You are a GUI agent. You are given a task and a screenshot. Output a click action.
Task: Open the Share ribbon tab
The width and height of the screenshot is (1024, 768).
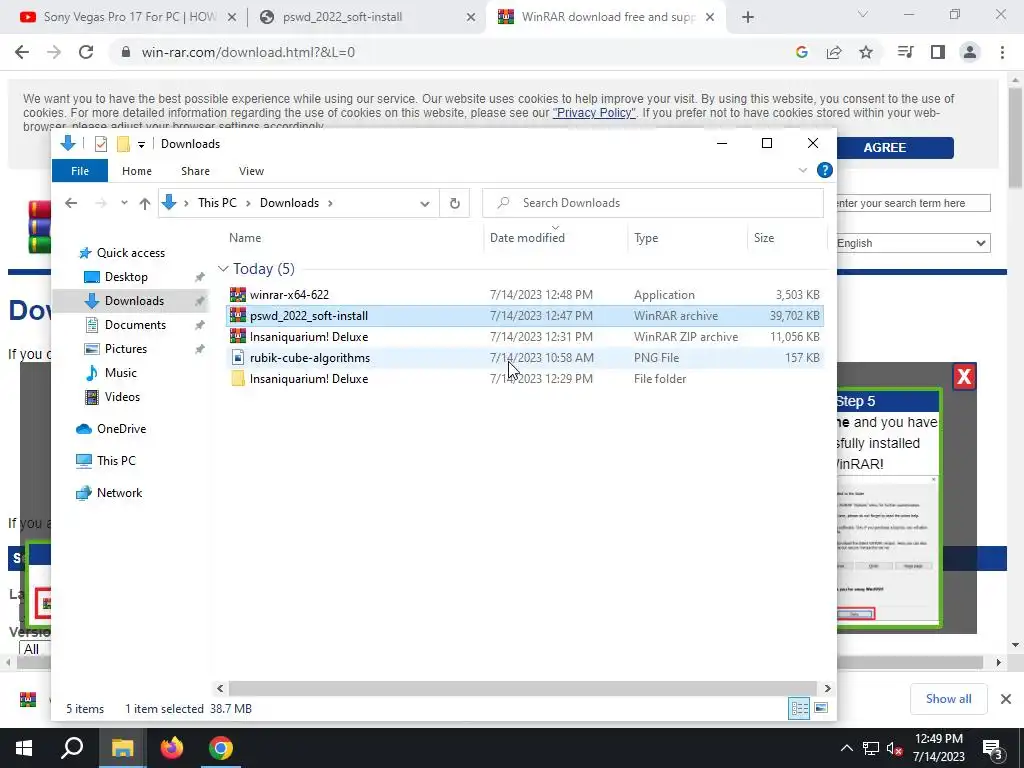(195, 171)
